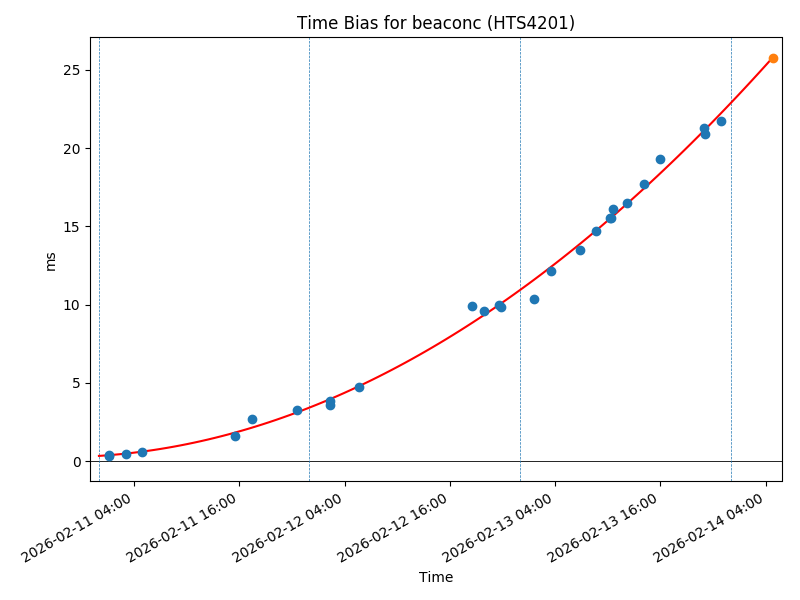Image resolution: width=800 pixels, height=600 pixels.
Task: Click the leftmost blue data point
Action: pyautogui.click(x=109, y=456)
